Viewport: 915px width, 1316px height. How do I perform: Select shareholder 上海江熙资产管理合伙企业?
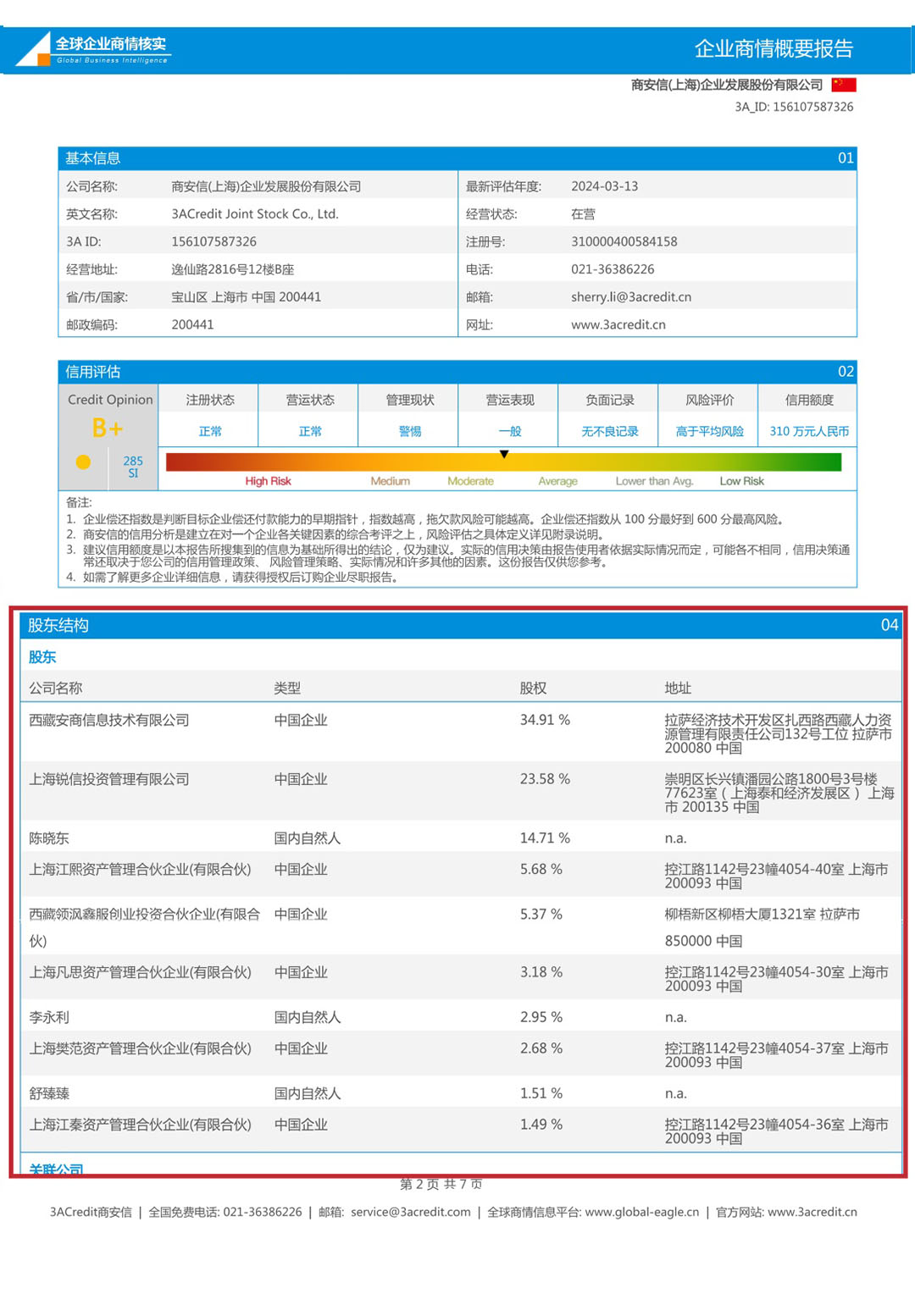pyautogui.click(x=141, y=870)
